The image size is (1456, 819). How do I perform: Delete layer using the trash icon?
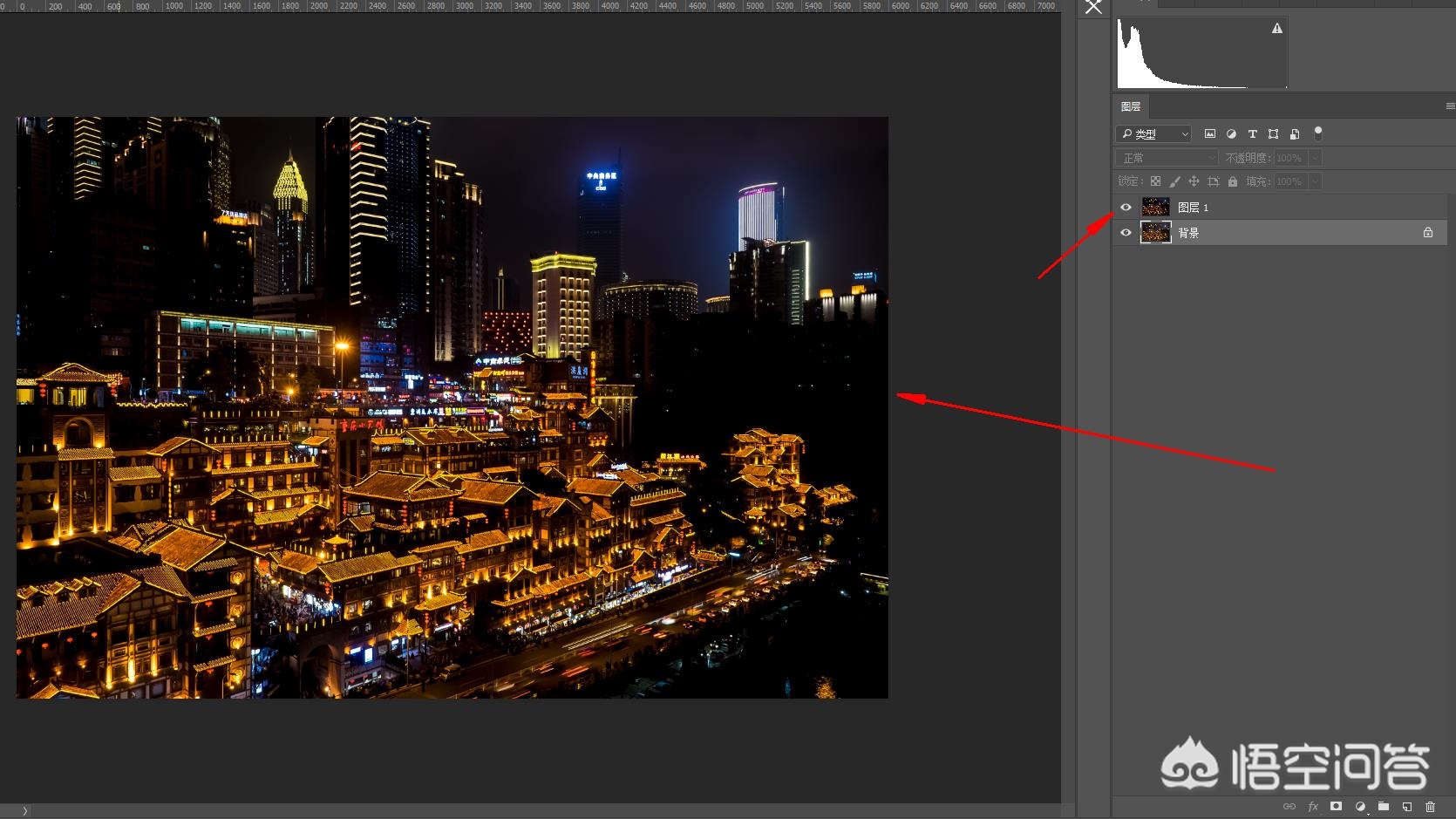(1429, 806)
